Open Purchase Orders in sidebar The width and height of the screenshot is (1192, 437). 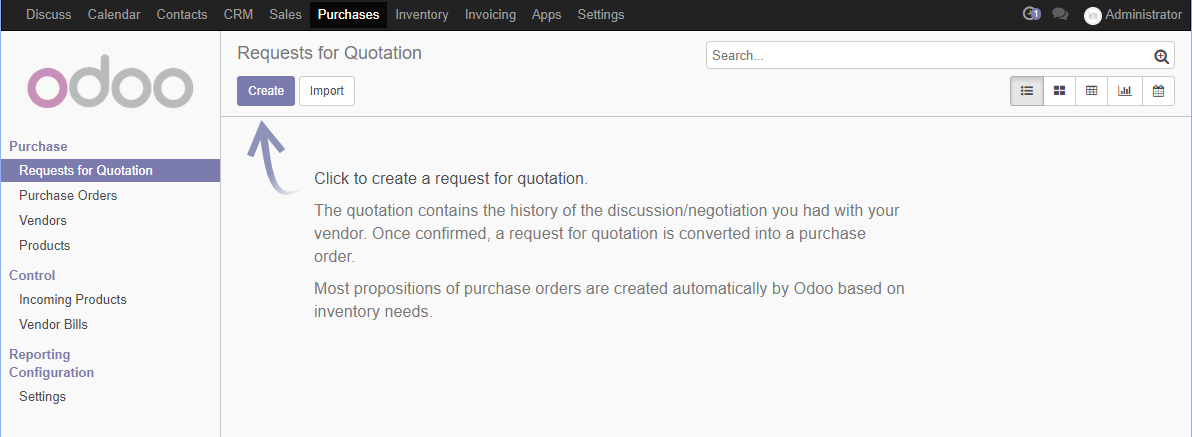pos(68,195)
